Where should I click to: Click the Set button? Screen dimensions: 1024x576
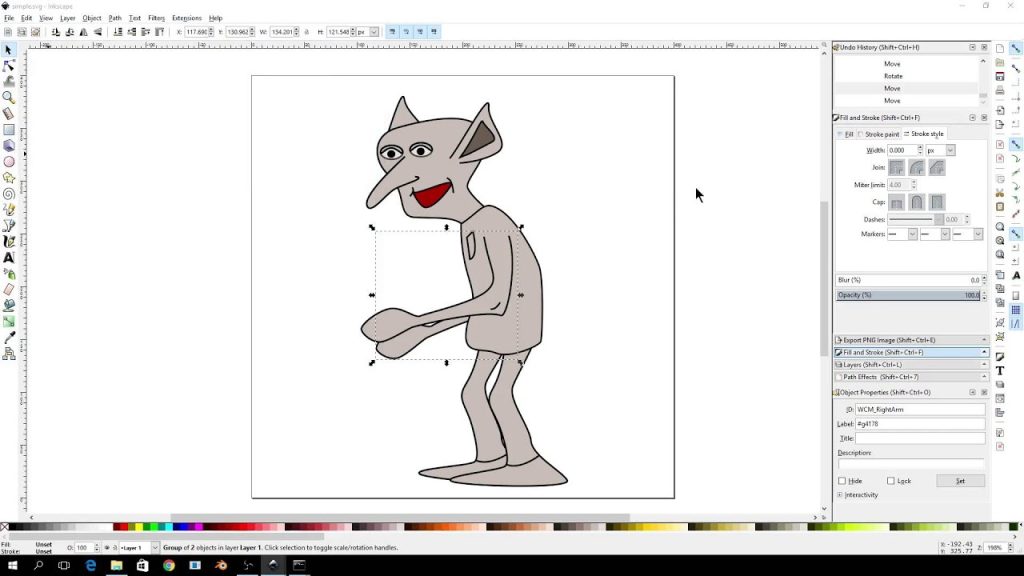tap(960, 481)
